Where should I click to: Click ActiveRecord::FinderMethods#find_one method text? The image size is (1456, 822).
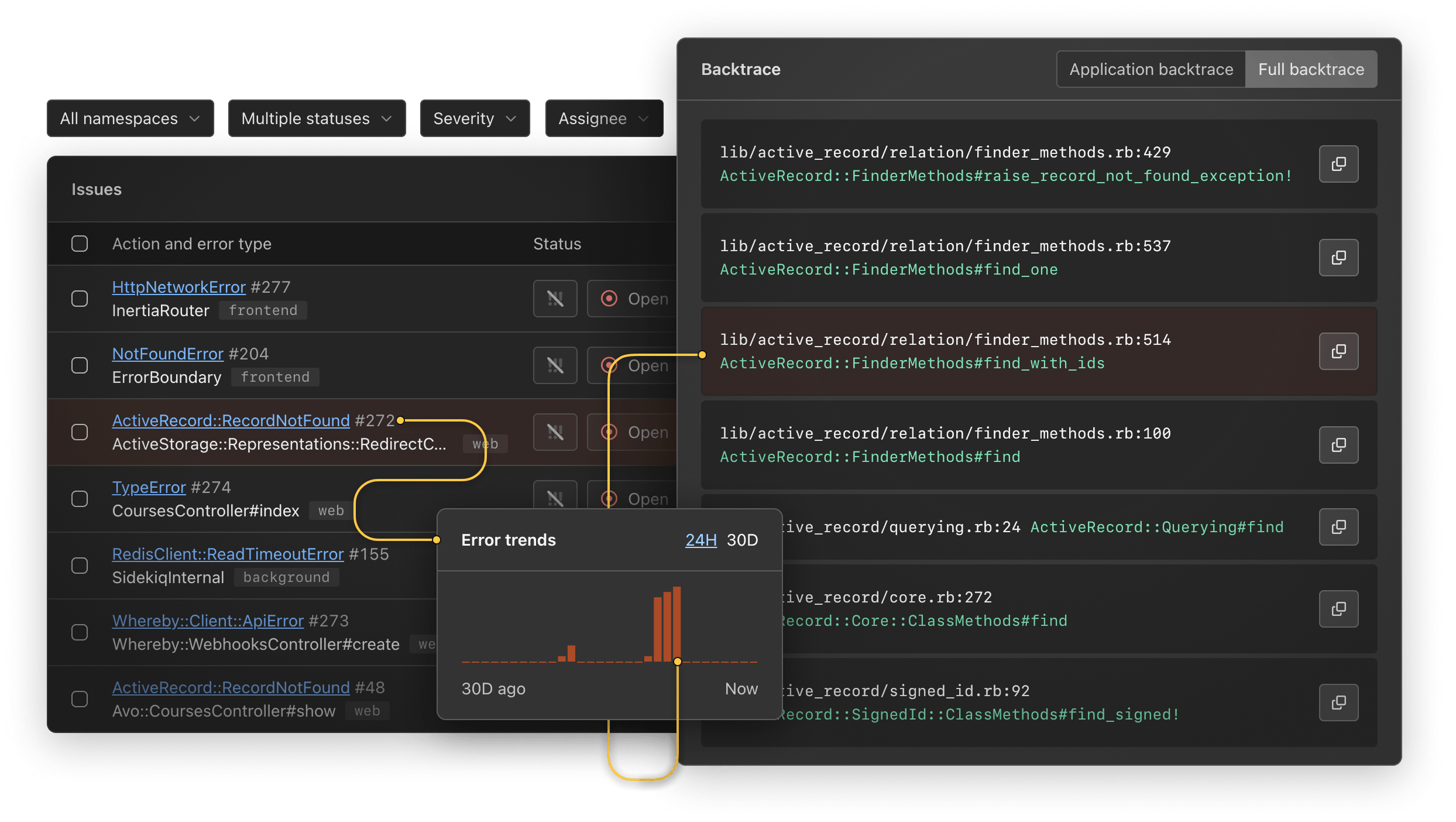(889, 269)
